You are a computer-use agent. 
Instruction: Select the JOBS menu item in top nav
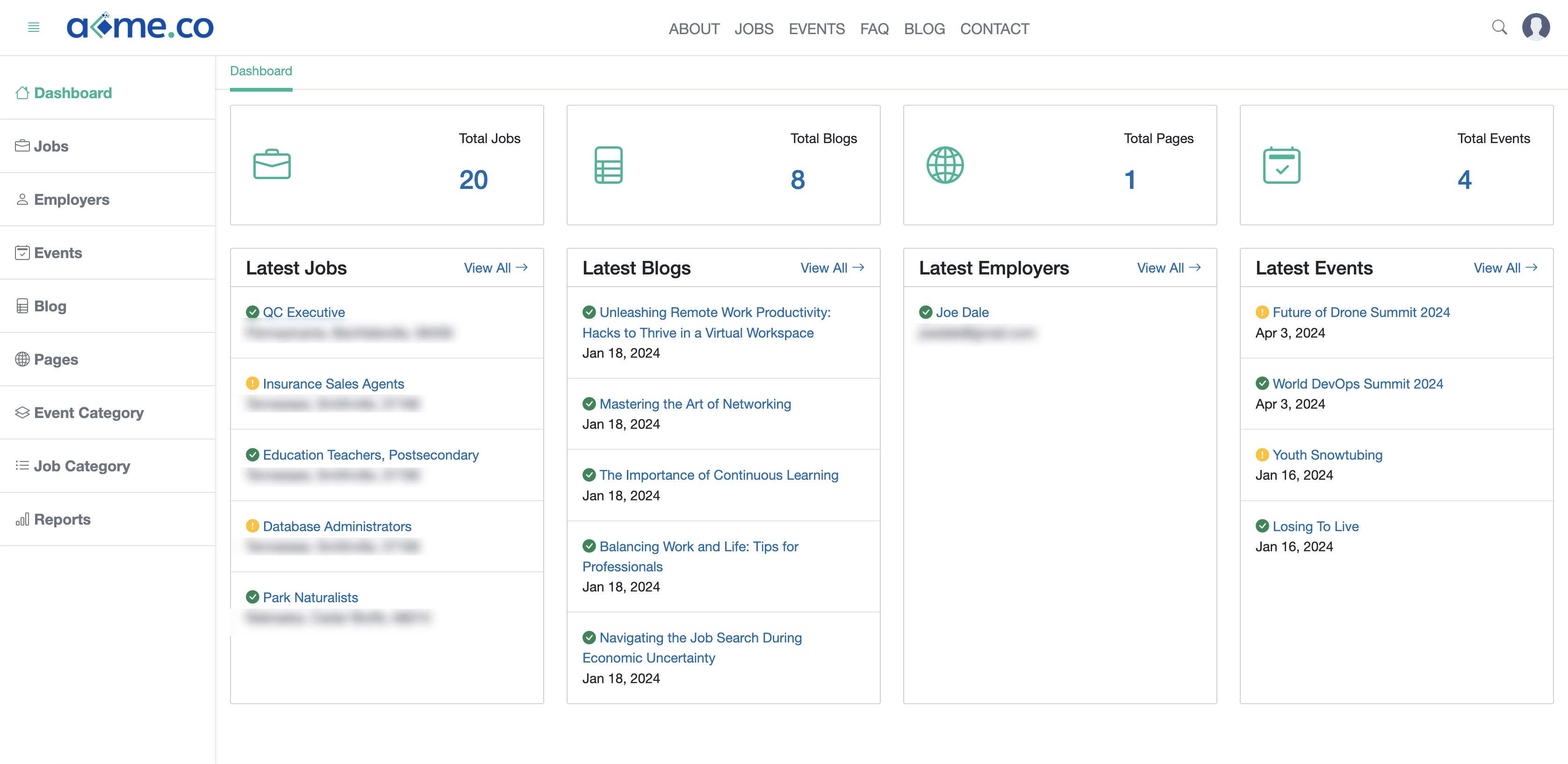(x=754, y=28)
